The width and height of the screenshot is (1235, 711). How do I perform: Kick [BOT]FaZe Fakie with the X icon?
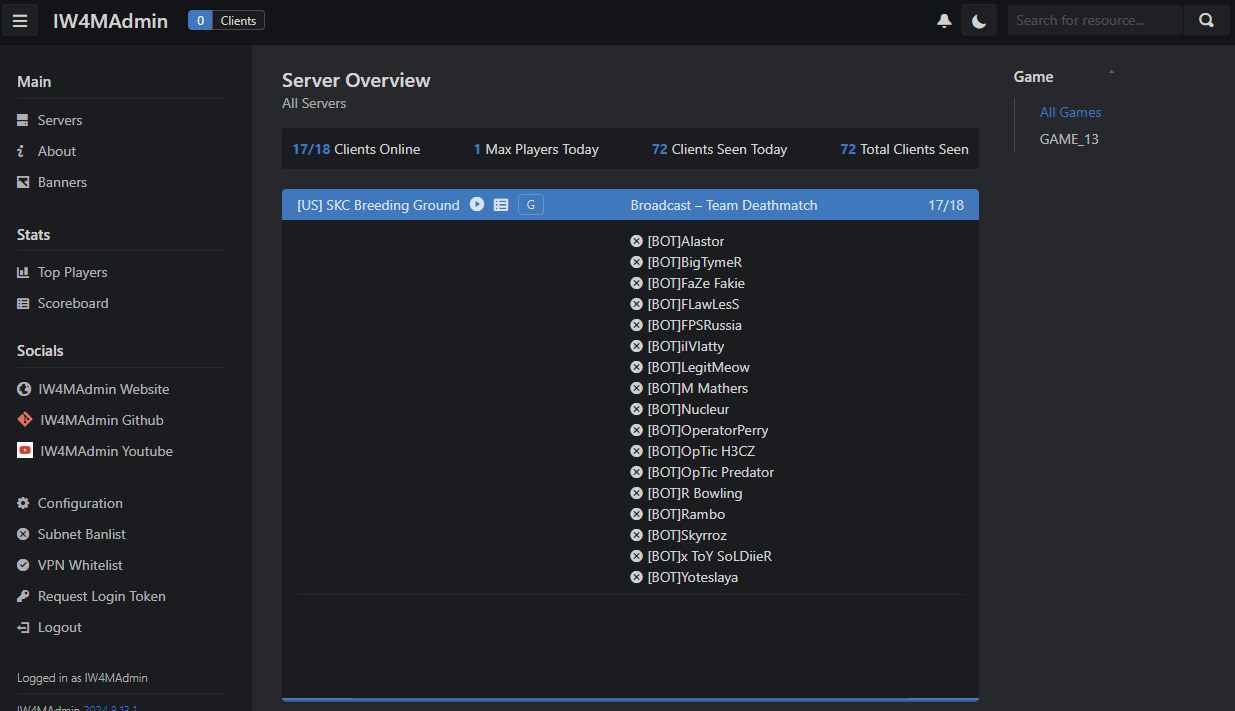(636, 283)
